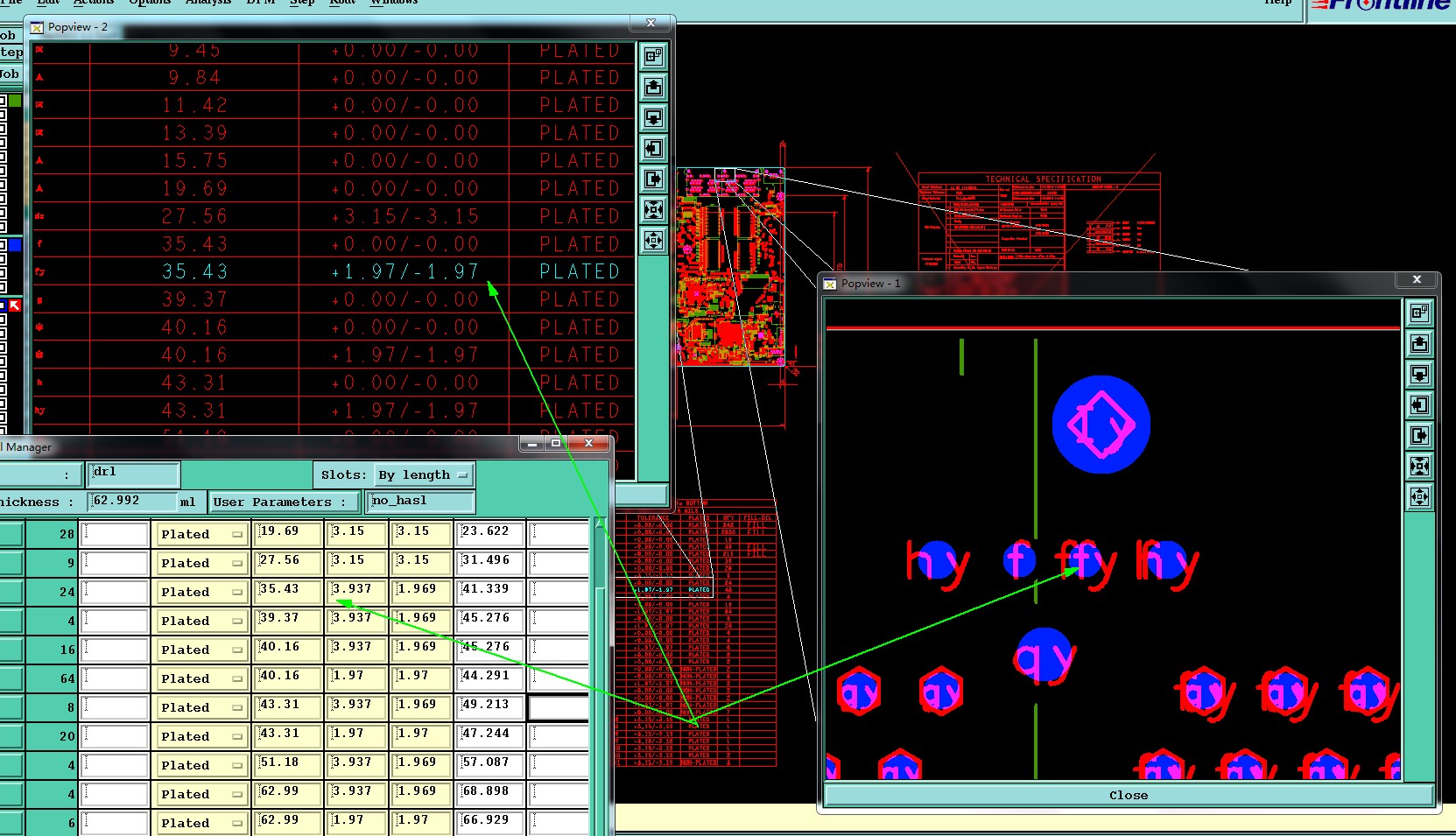Screen dimensions: 1456x836
Task: Open Plated dropdown for the 35.43 row
Action: click(200, 592)
